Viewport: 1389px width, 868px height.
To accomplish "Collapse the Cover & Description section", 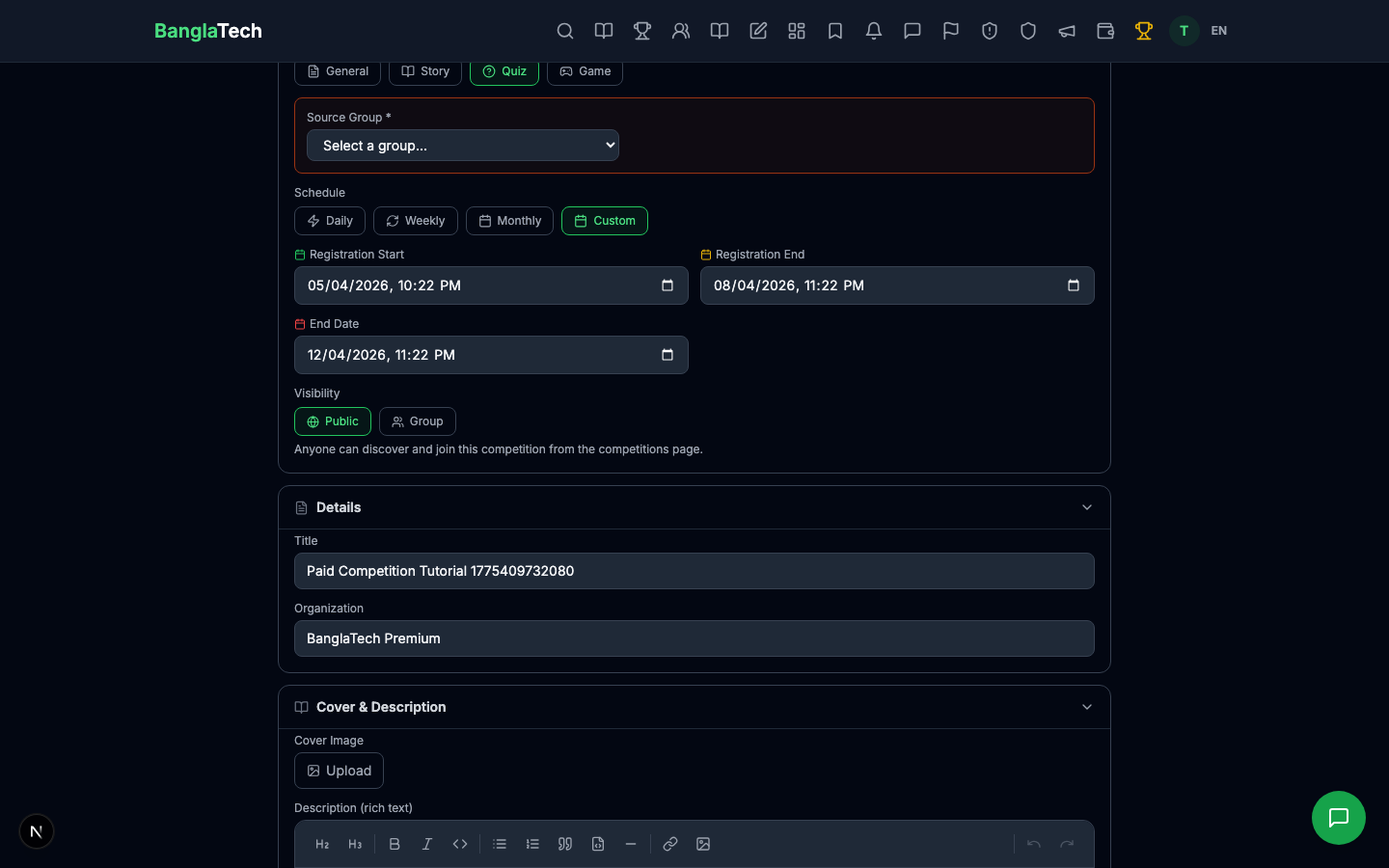I will point(1087,707).
